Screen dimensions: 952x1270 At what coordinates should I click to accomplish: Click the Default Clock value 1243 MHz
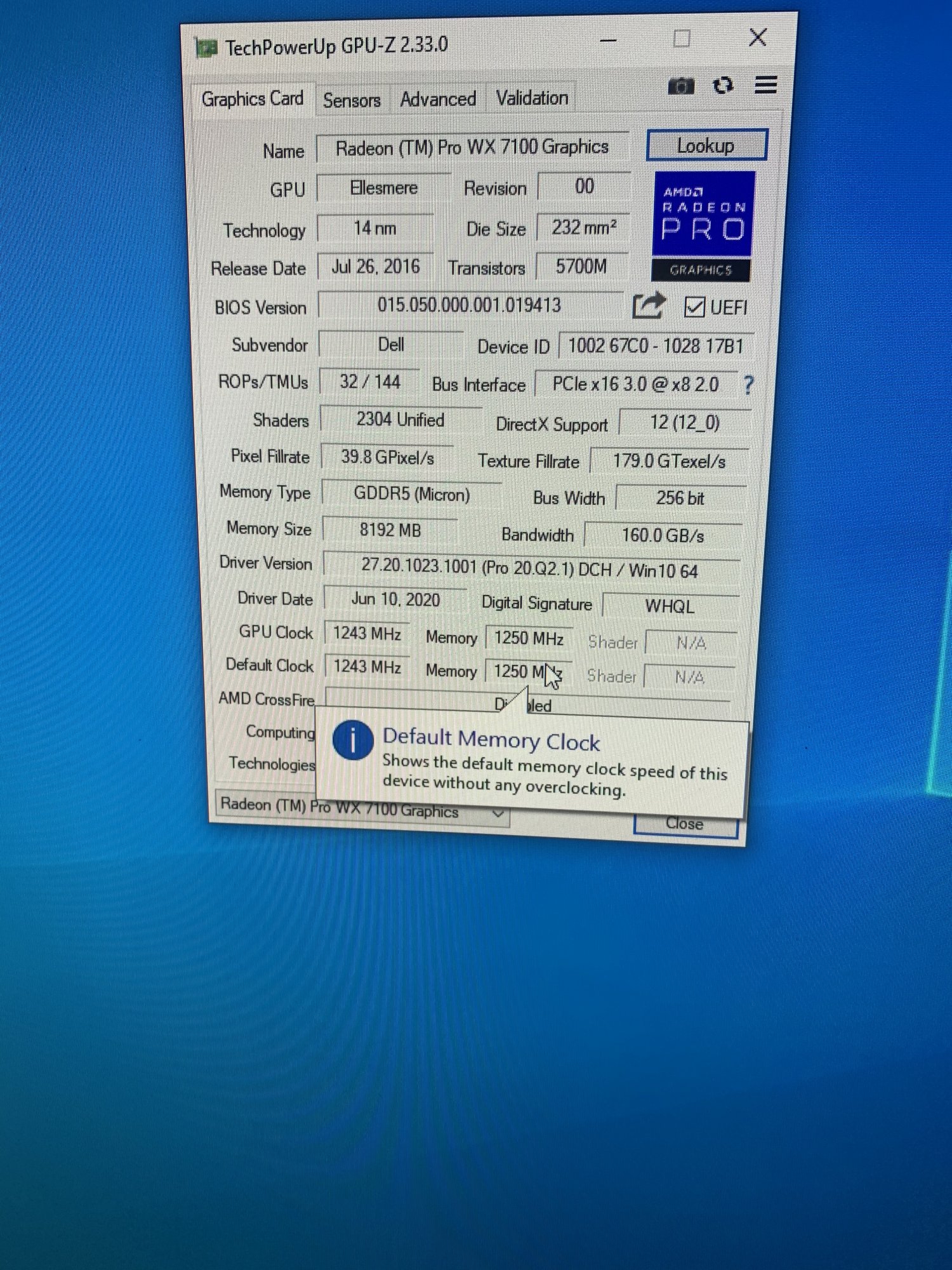pos(367,667)
